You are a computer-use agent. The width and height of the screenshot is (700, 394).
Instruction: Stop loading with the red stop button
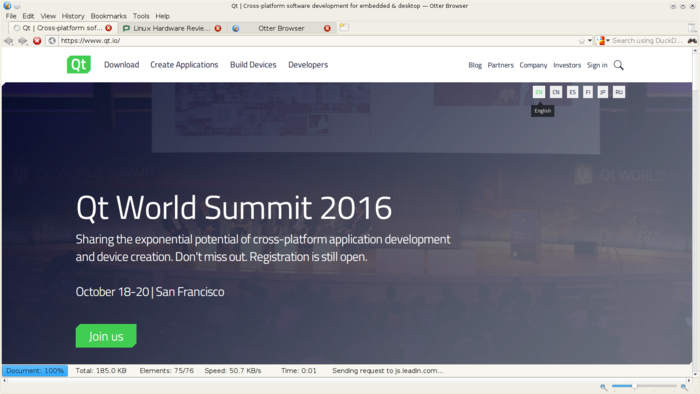(37, 41)
